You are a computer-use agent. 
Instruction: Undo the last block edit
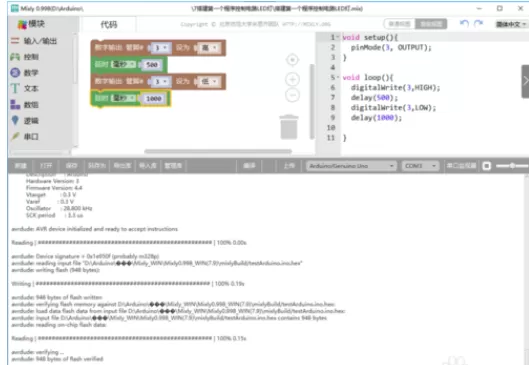click(x=464, y=24)
